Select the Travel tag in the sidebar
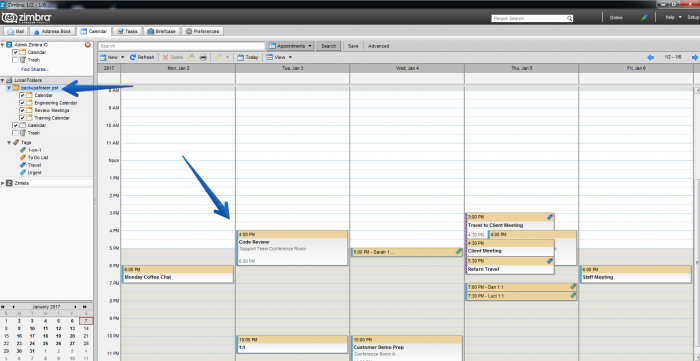This screenshot has width=700, height=361. [34, 165]
